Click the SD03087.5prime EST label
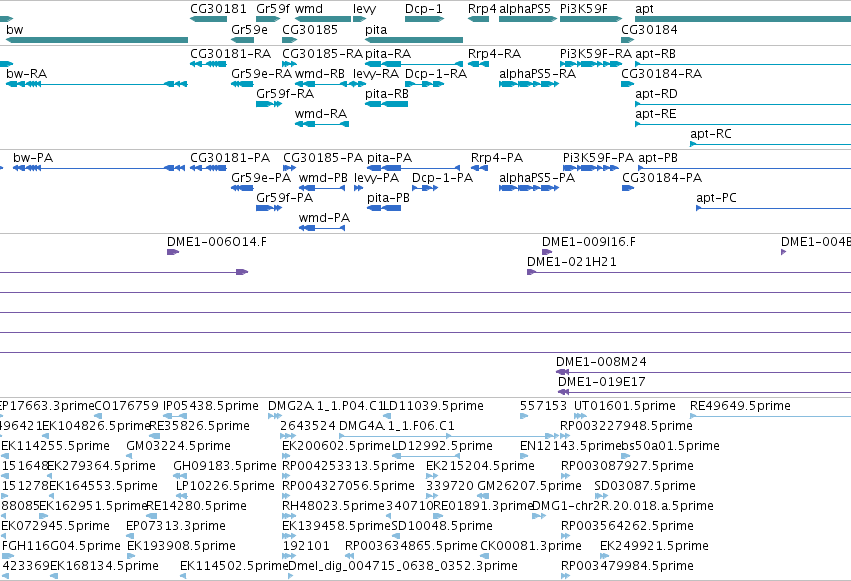The width and height of the screenshot is (851, 581). 645,486
